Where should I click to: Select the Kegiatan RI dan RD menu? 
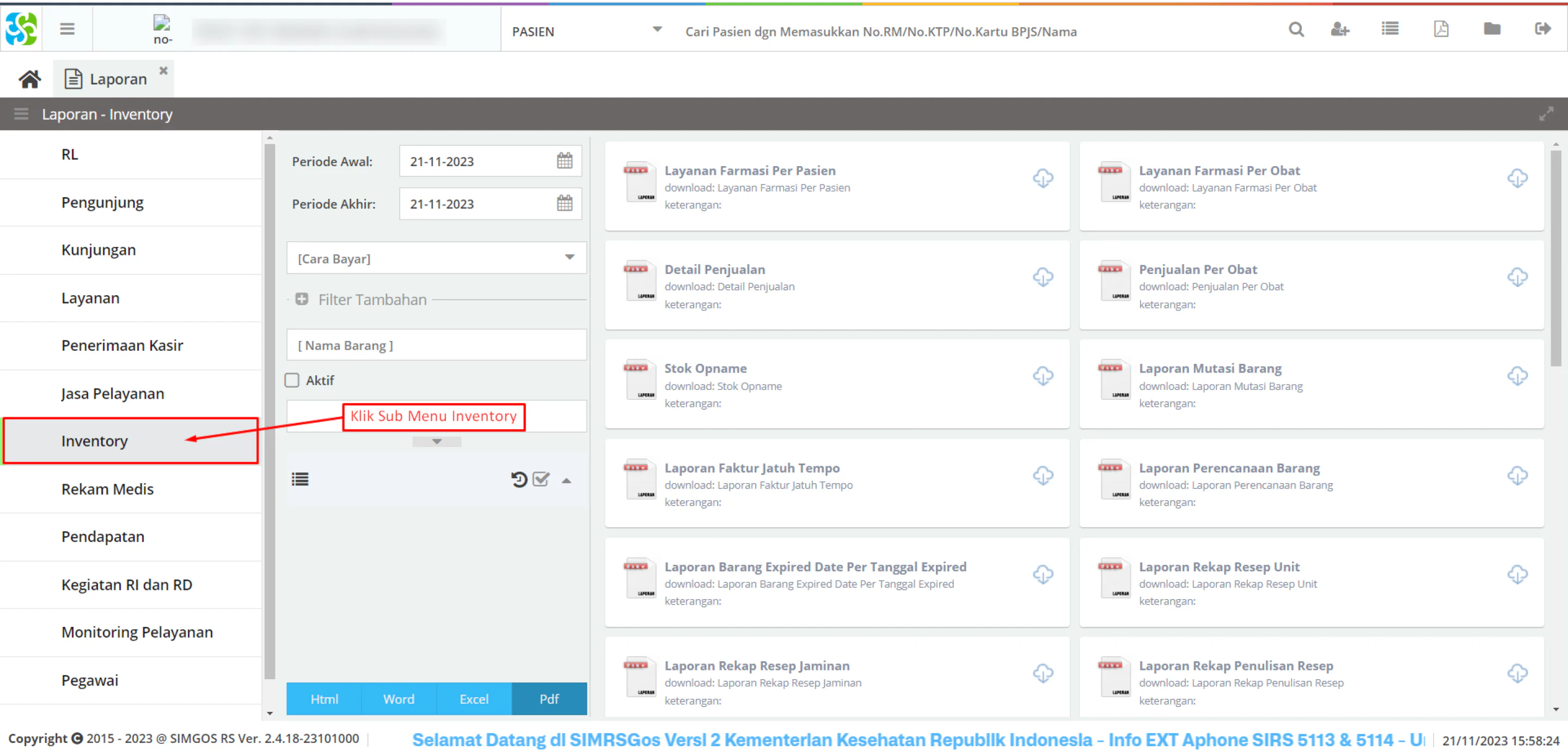(131, 585)
